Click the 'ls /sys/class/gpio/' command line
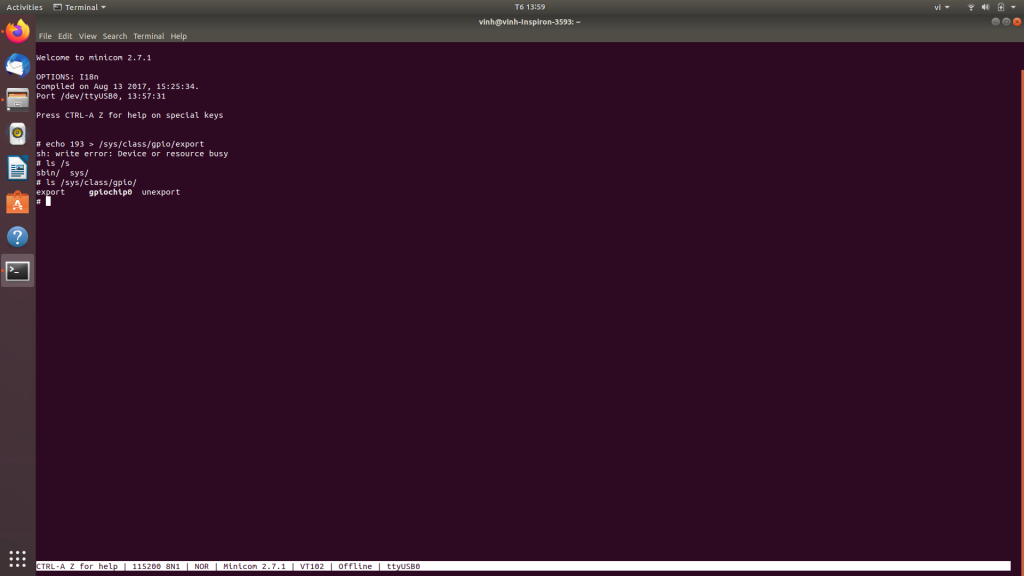 click(x=91, y=182)
